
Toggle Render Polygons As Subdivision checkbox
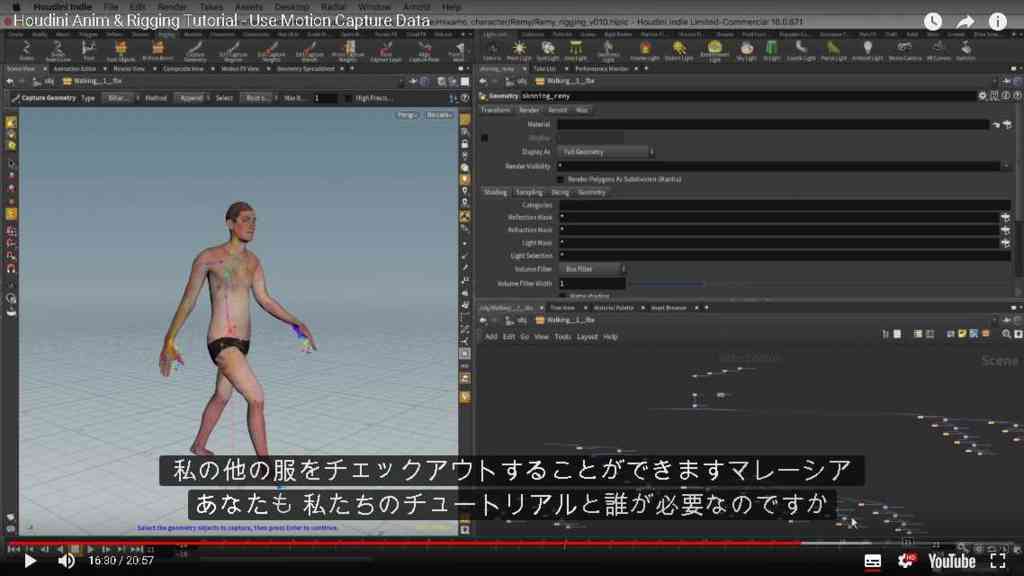tap(560, 179)
